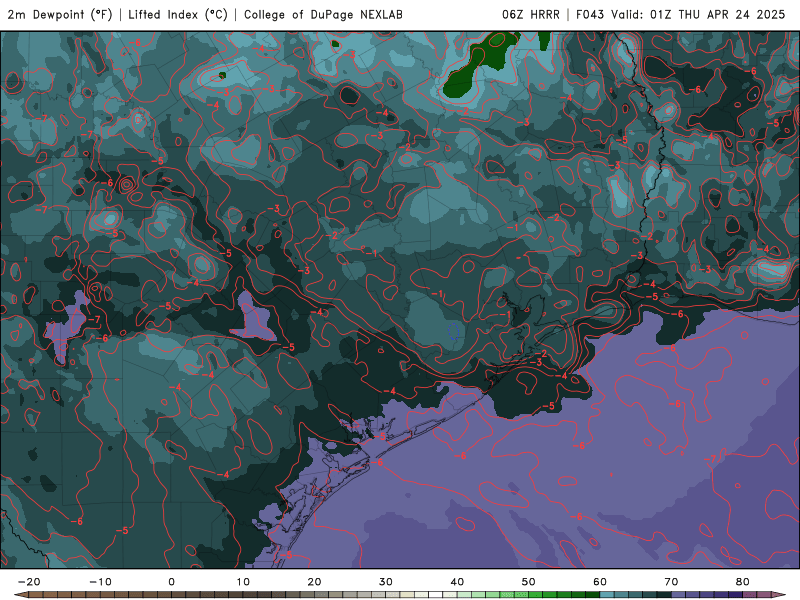Click the -20 label on the color scale
Viewport: 800px width, 600px height.
tap(29, 582)
